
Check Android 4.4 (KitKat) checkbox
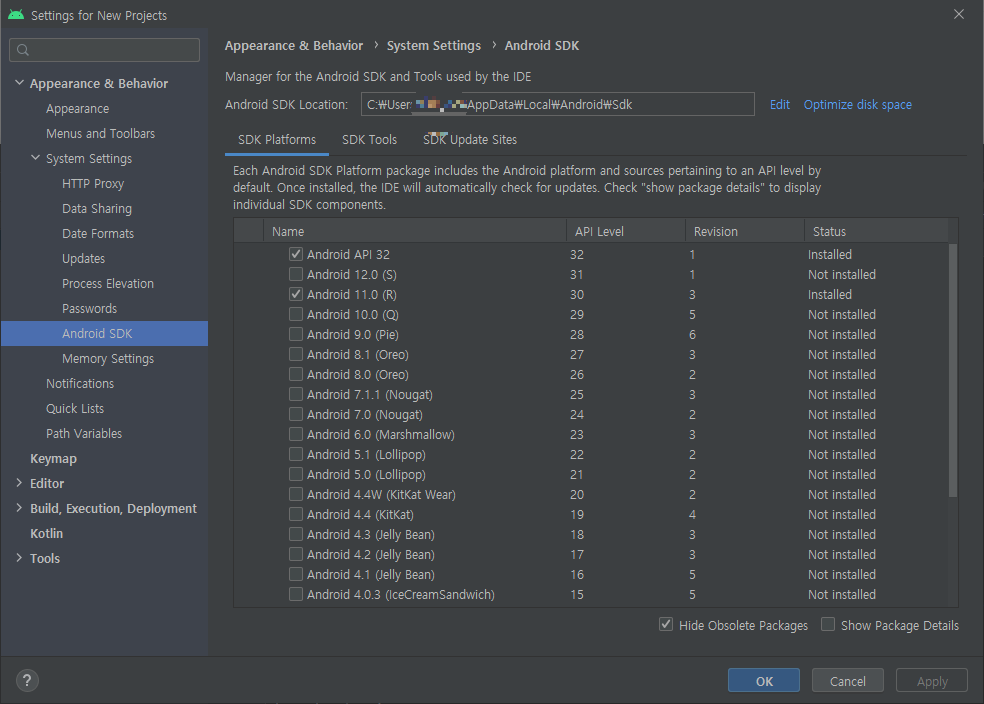coord(296,515)
